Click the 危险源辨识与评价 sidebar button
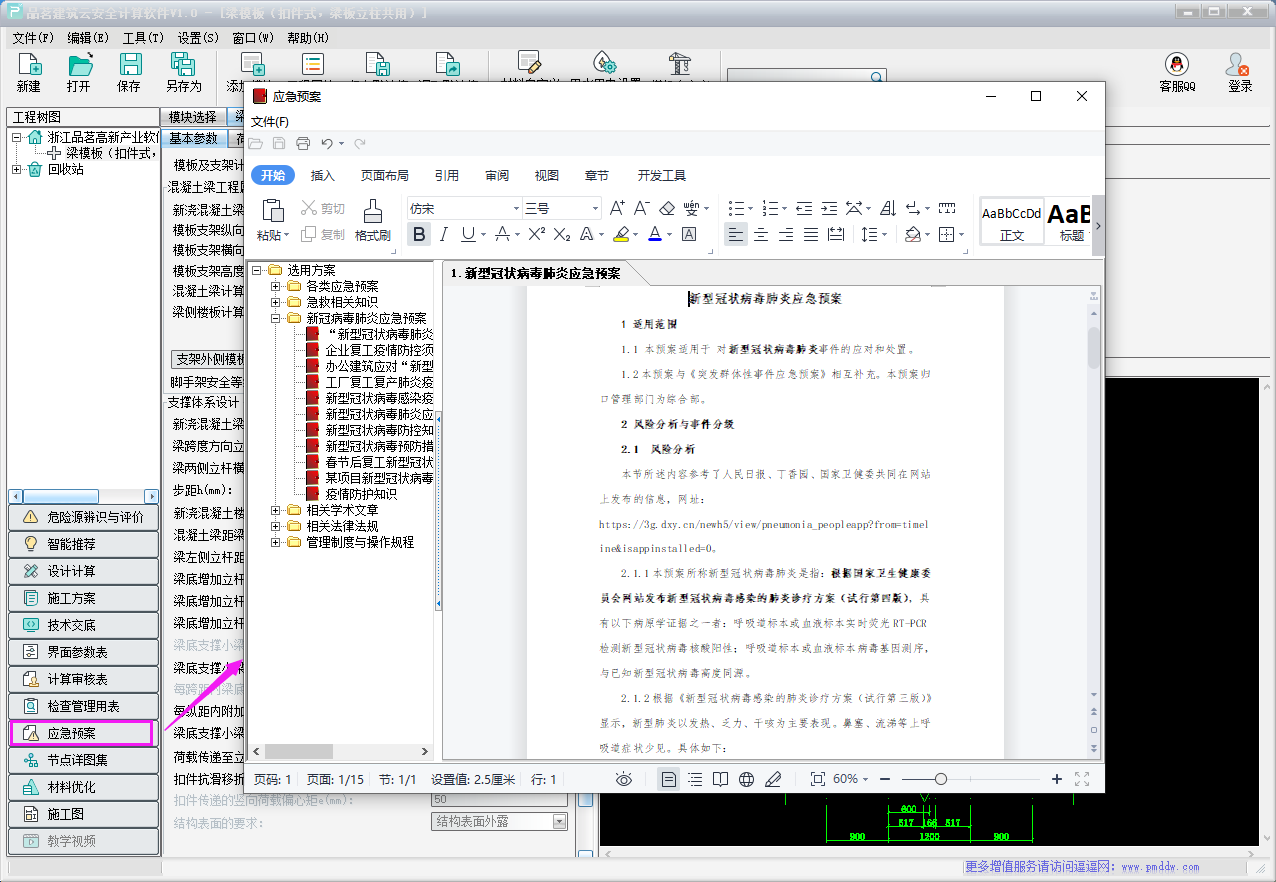The width and height of the screenshot is (1276, 882). pyautogui.click(x=84, y=517)
